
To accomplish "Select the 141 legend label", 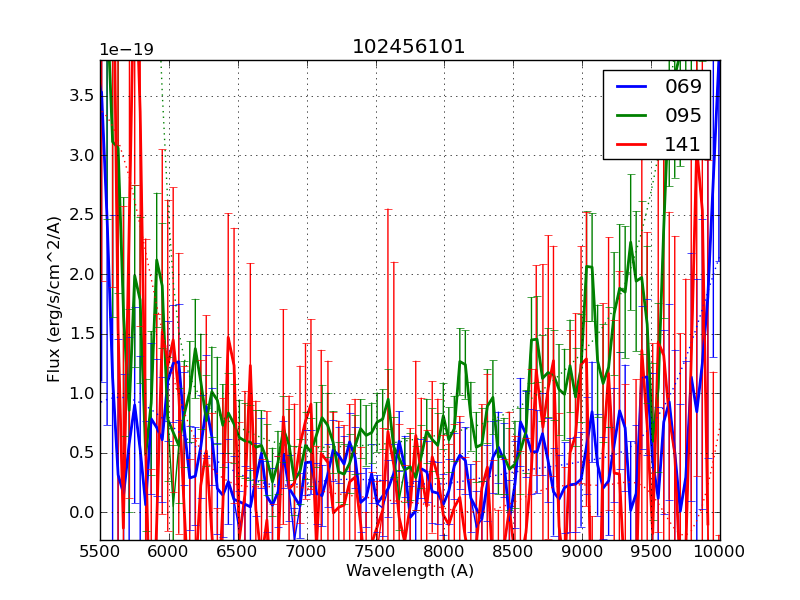I will [683, 144].
